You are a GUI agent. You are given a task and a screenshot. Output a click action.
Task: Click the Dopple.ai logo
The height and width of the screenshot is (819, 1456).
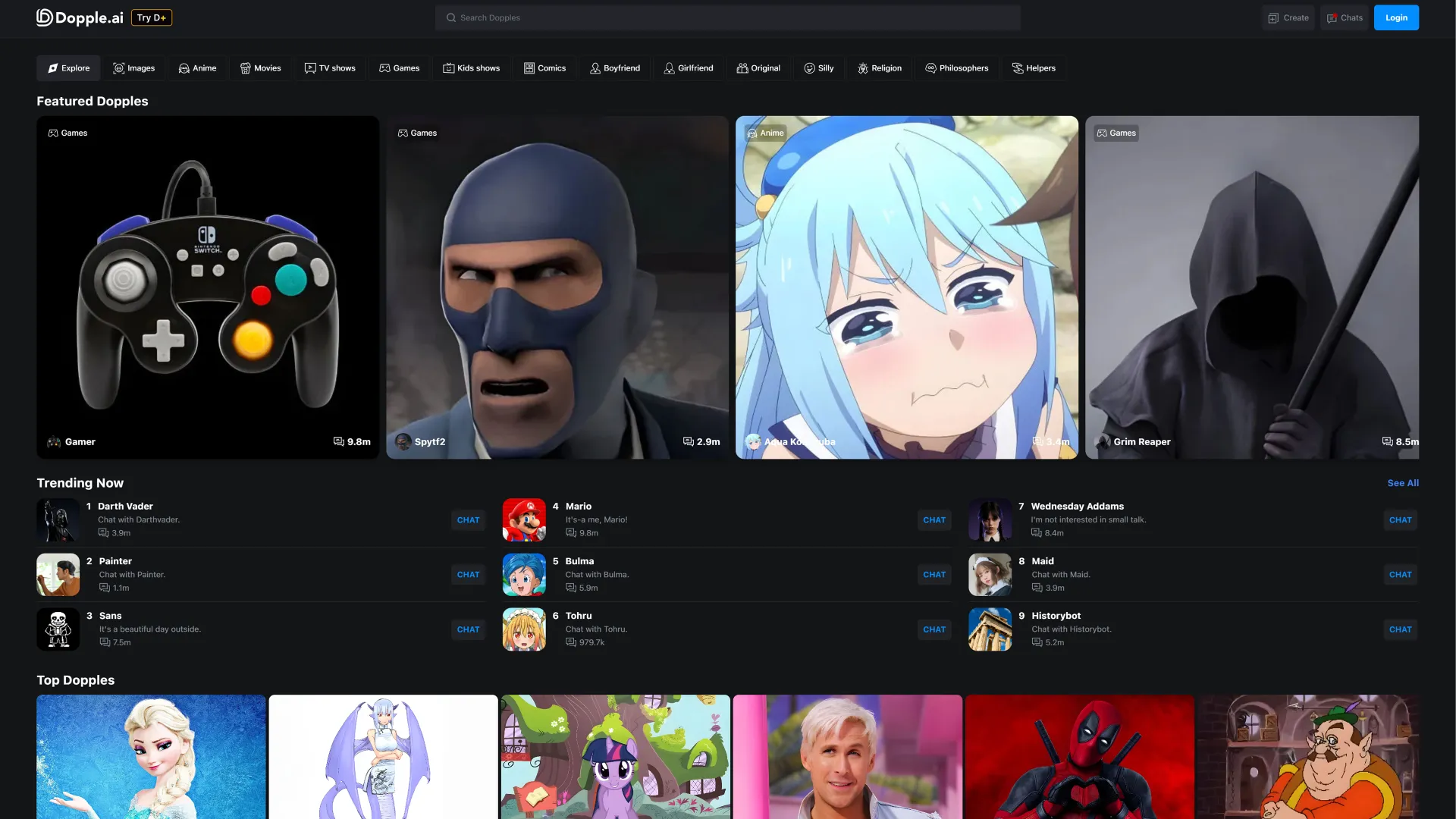(x=80, y=17)
